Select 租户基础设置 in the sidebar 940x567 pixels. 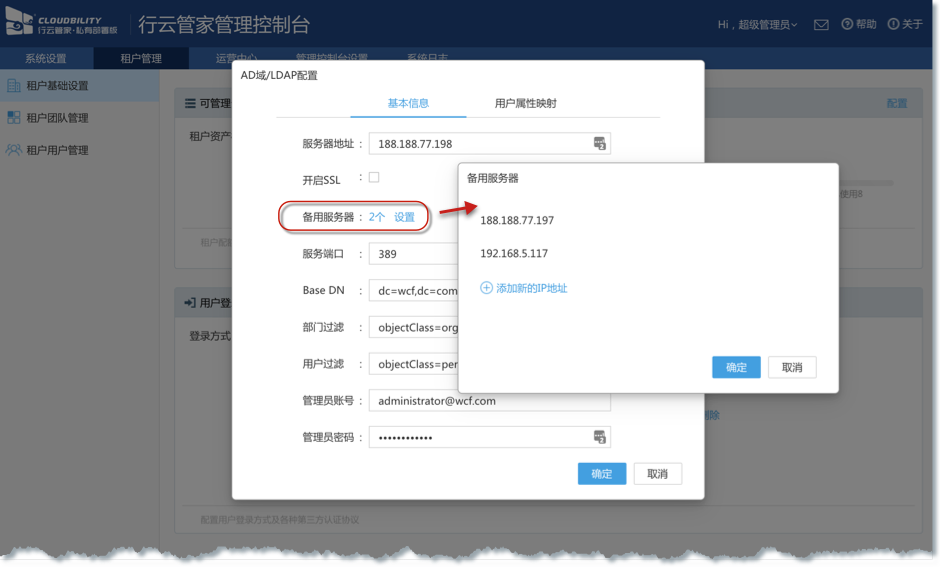pos(80,86)
